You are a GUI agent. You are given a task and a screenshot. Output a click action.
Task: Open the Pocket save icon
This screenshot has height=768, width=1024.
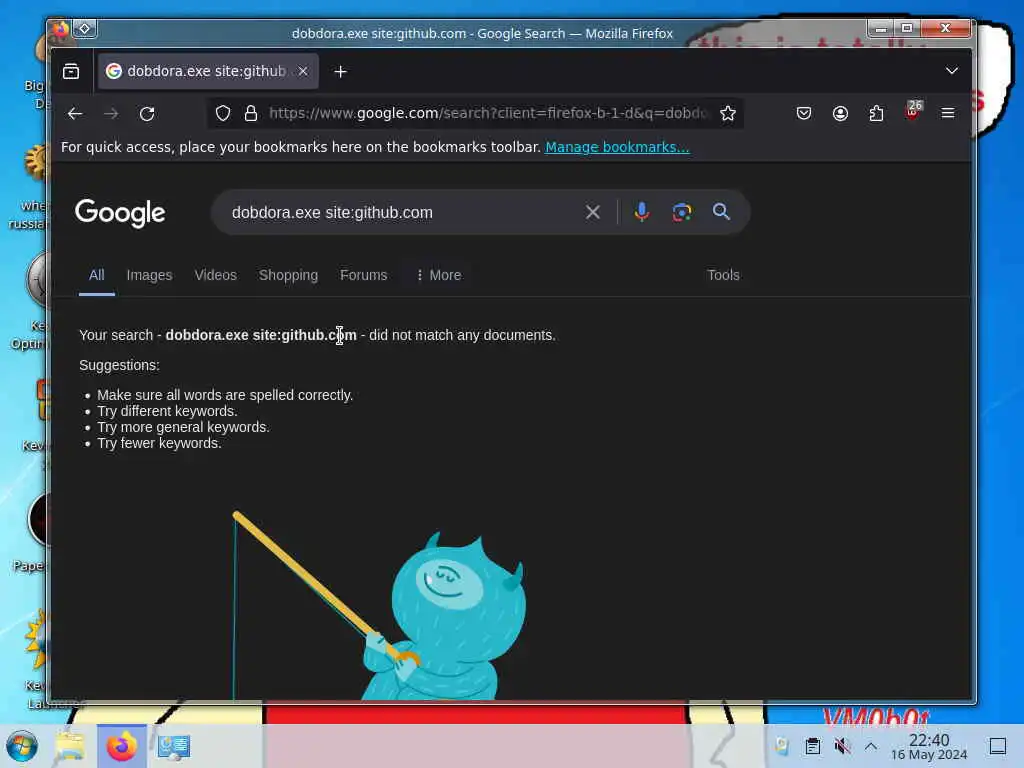point(804,114)
